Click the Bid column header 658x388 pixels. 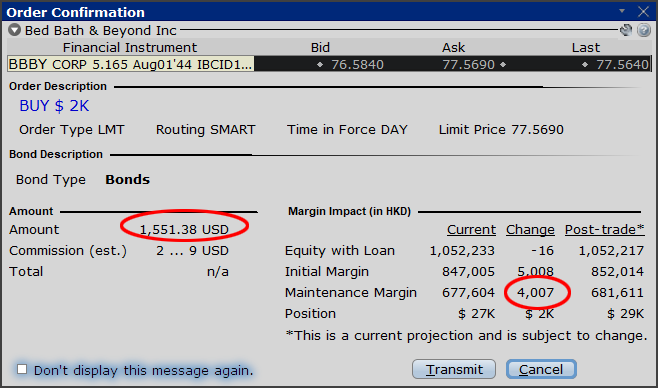coord(320,47)
